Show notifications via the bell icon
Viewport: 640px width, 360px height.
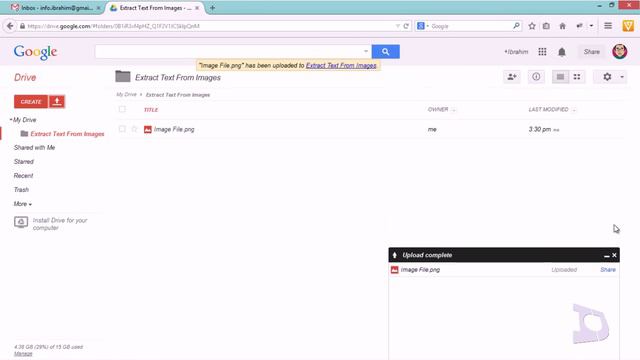(x=562, y=52)
